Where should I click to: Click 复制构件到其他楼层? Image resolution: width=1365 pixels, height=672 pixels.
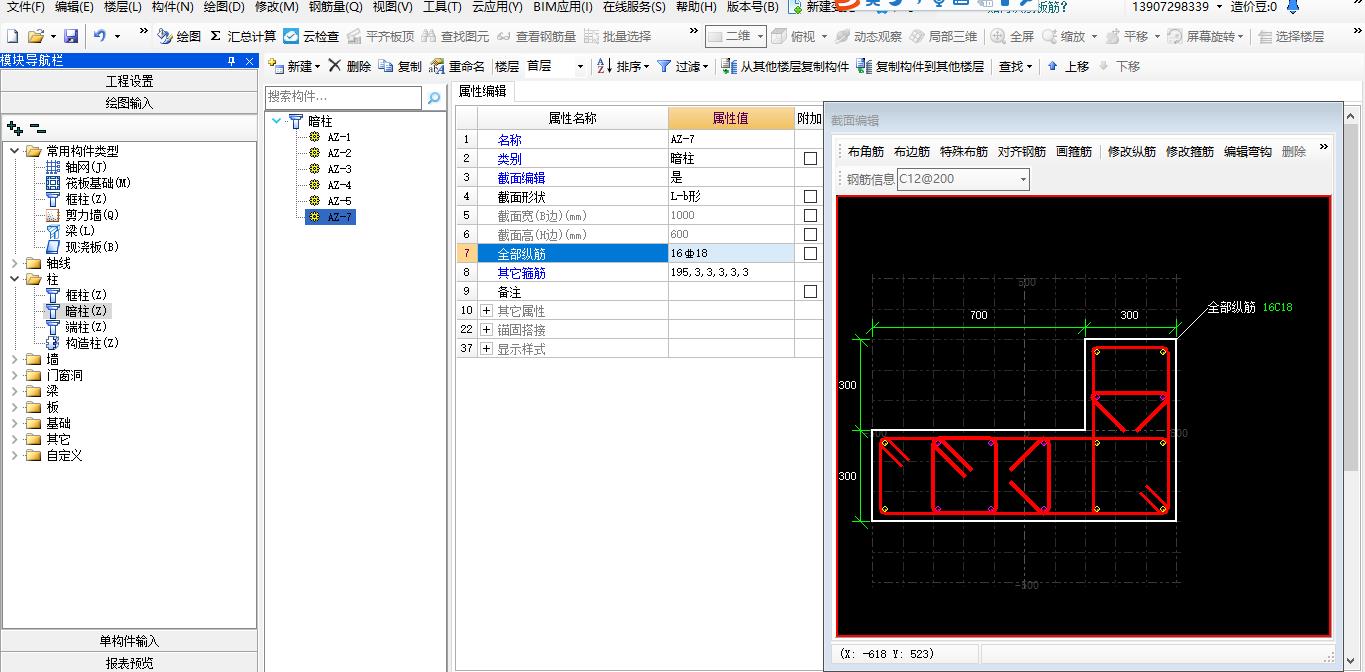(920, 66)
